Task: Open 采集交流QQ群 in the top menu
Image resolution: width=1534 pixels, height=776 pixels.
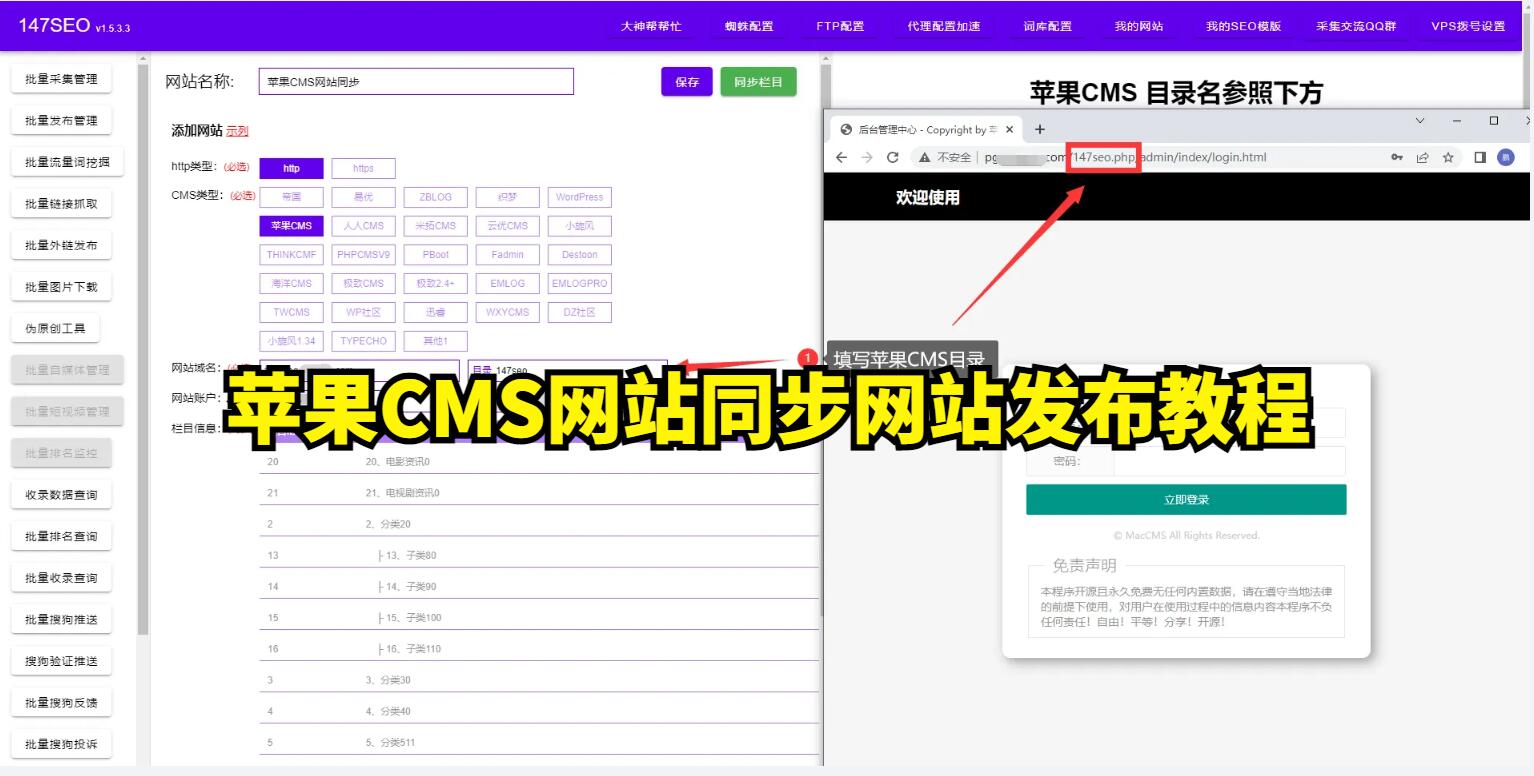Action: coord(1356,26)
